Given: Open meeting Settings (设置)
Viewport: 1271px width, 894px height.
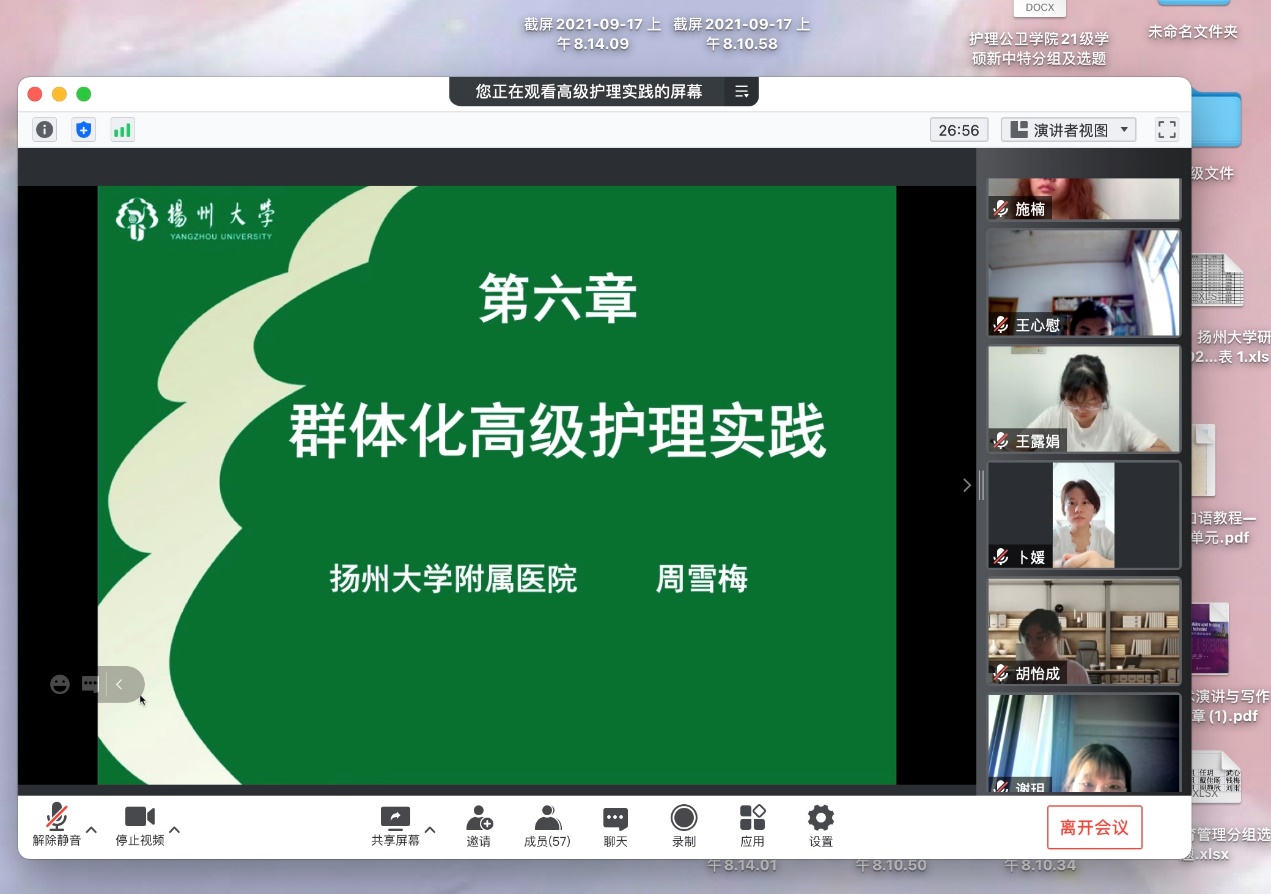Looking at the screenshot, I should [x=821, y=826].
